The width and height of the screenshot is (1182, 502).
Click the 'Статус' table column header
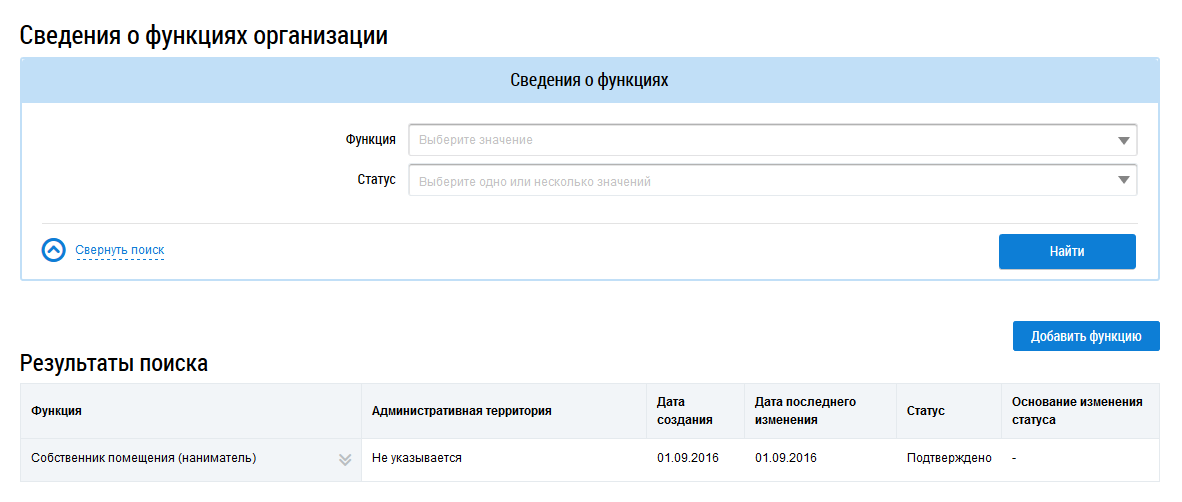925,411
